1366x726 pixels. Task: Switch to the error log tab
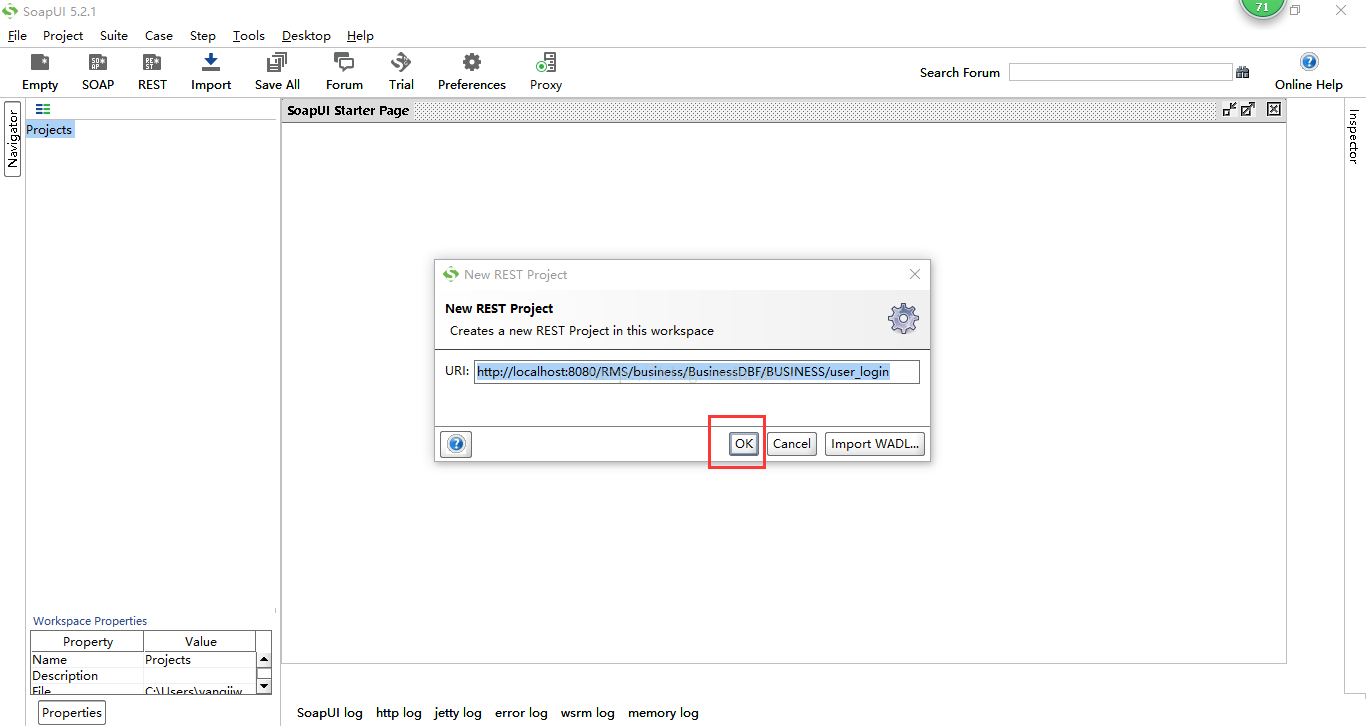pyautogui.click(x=521, y=713)
